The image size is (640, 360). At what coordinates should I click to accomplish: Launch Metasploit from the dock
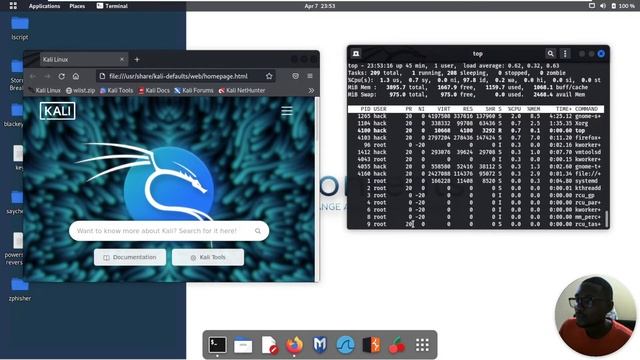pos(320,345)
